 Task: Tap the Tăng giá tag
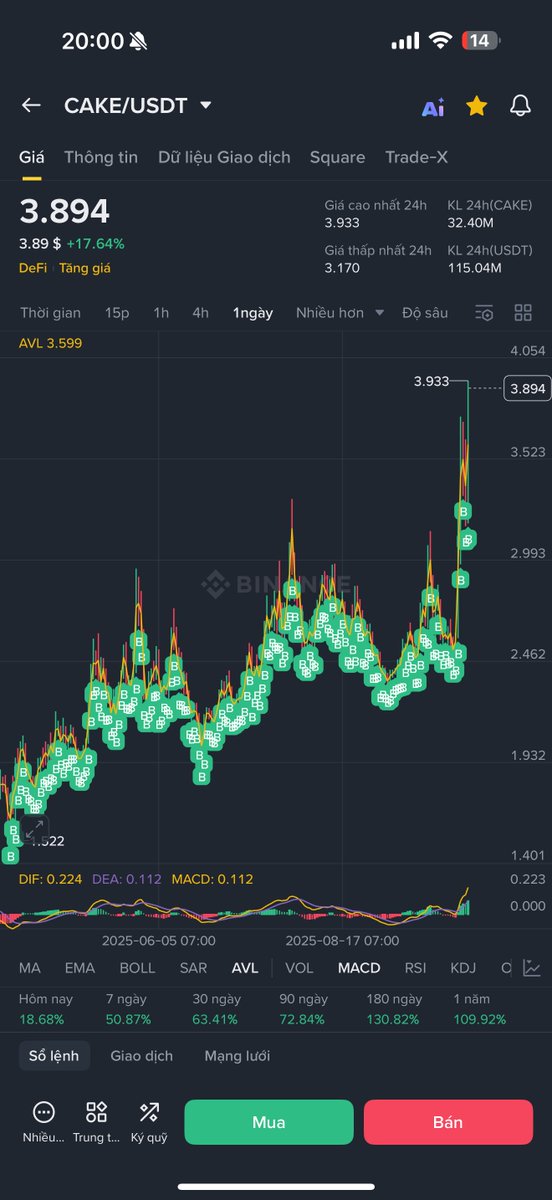[x=84, y=268]
